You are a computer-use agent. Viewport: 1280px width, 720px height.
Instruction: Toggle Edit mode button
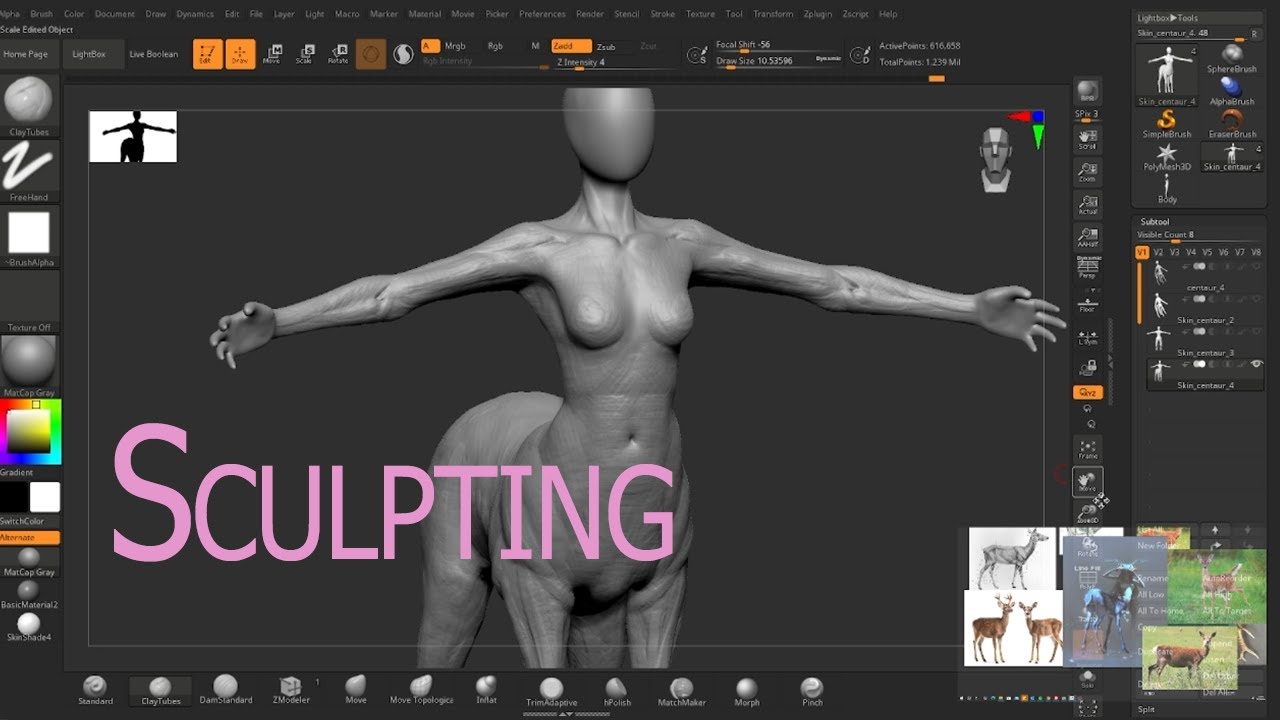click(x=208, y=54)
